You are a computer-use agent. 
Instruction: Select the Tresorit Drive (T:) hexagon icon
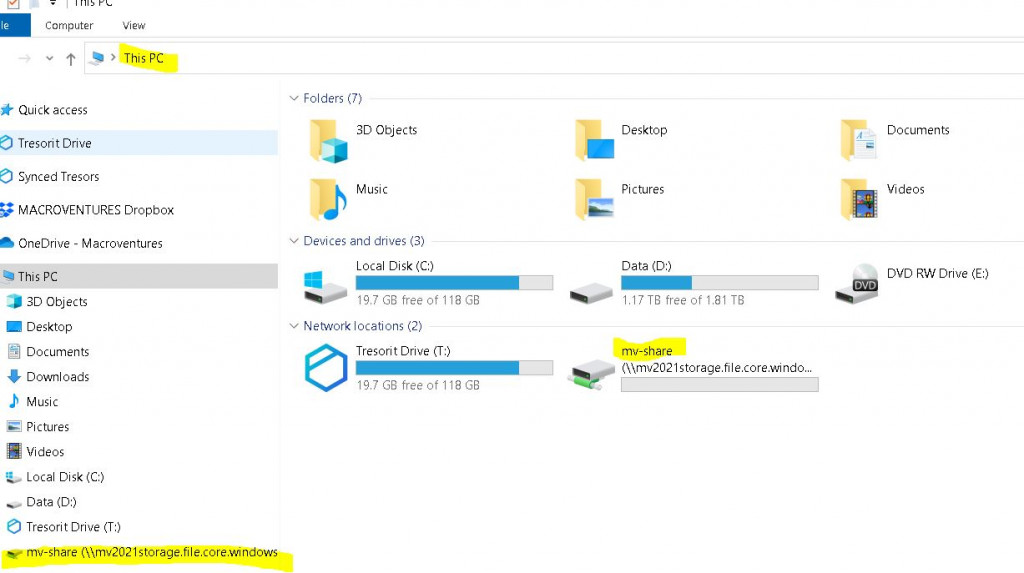pos(326,368)
